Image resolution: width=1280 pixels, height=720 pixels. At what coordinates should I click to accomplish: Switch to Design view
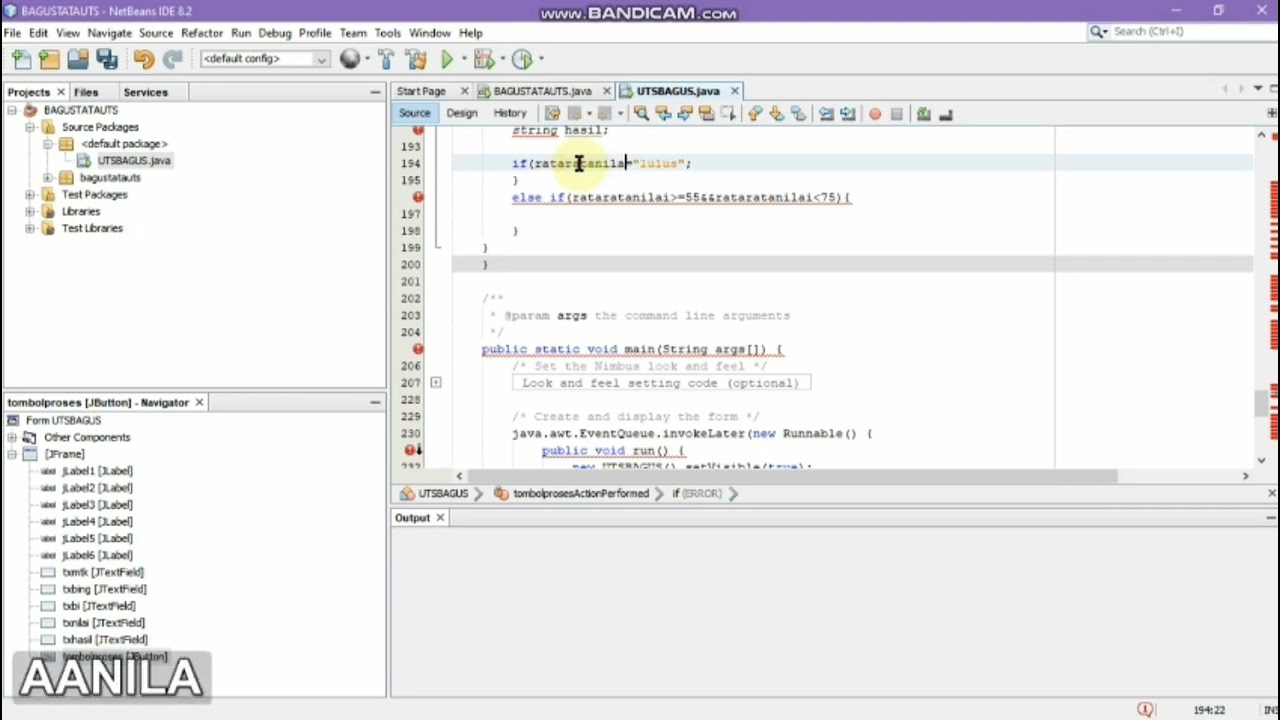click(x=462, y=113)
